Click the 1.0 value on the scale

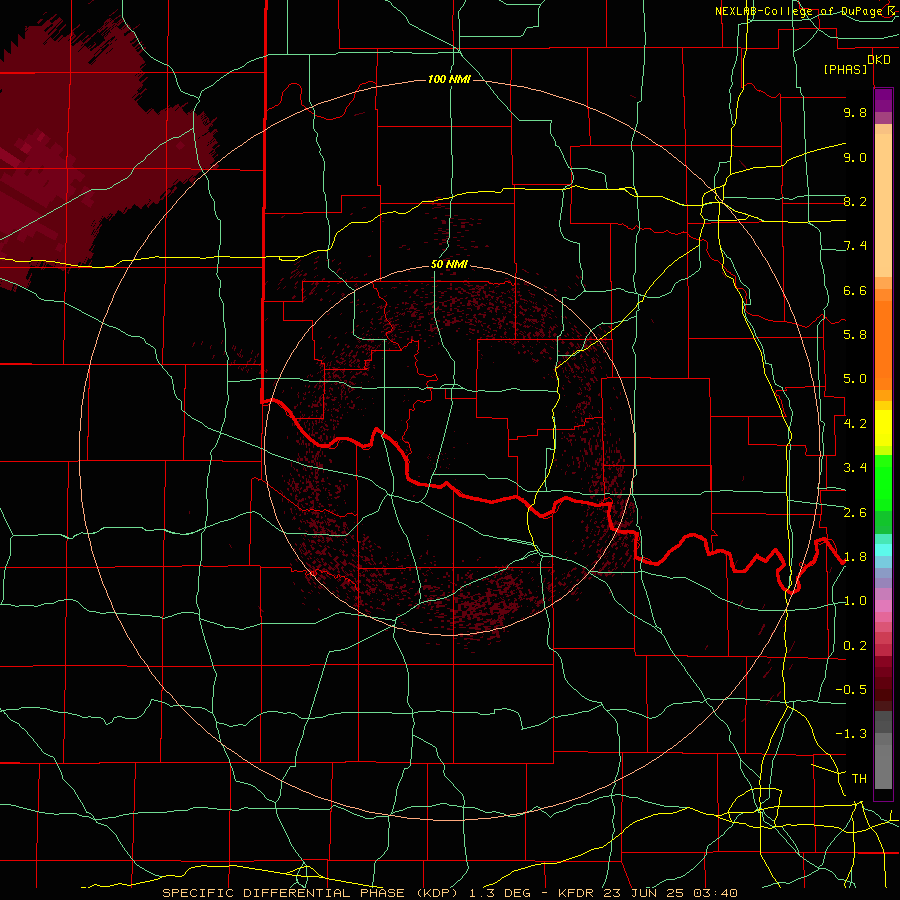(x=855, y=601)
